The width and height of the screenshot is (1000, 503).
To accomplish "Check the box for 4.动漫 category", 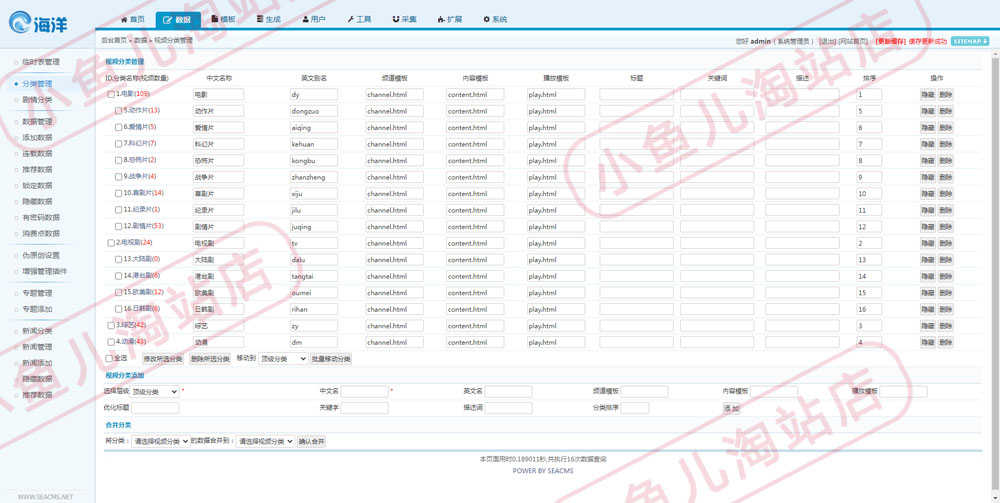I will (110, 342).
